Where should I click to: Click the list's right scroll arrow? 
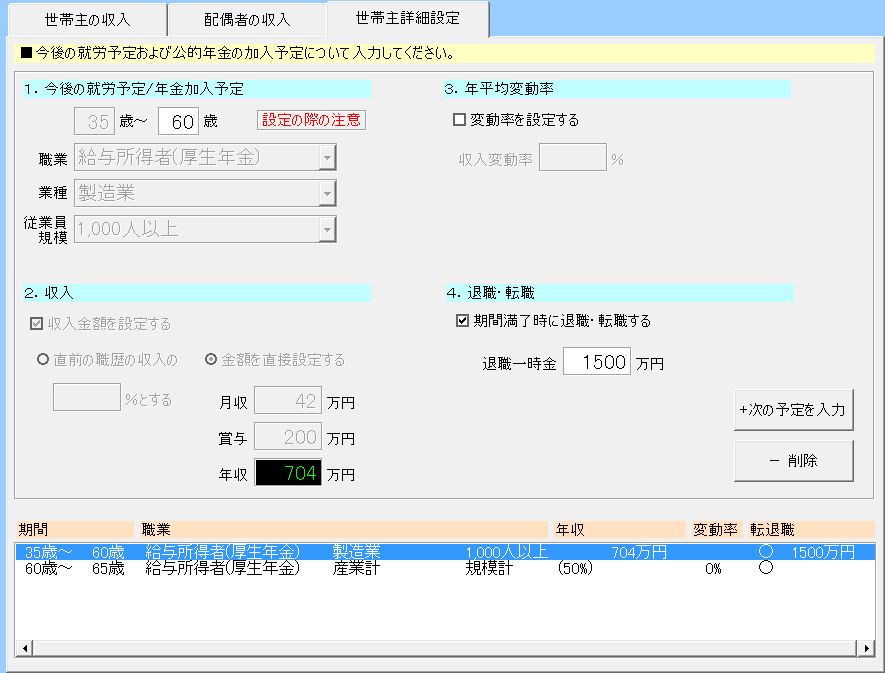[x=866, y=649]
